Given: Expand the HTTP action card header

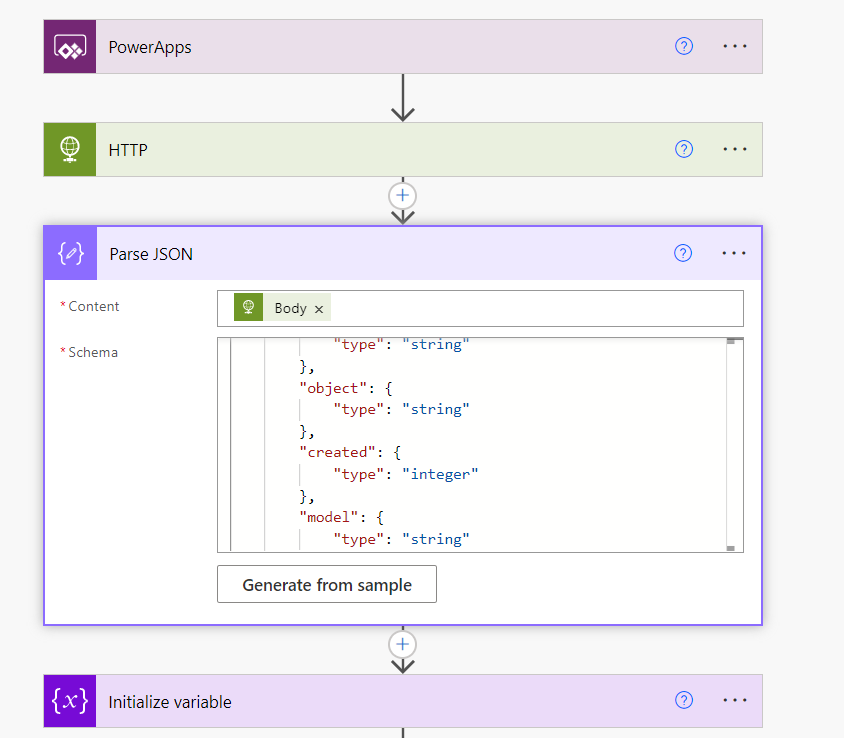Looking at the screenshot, I should 380,150.
